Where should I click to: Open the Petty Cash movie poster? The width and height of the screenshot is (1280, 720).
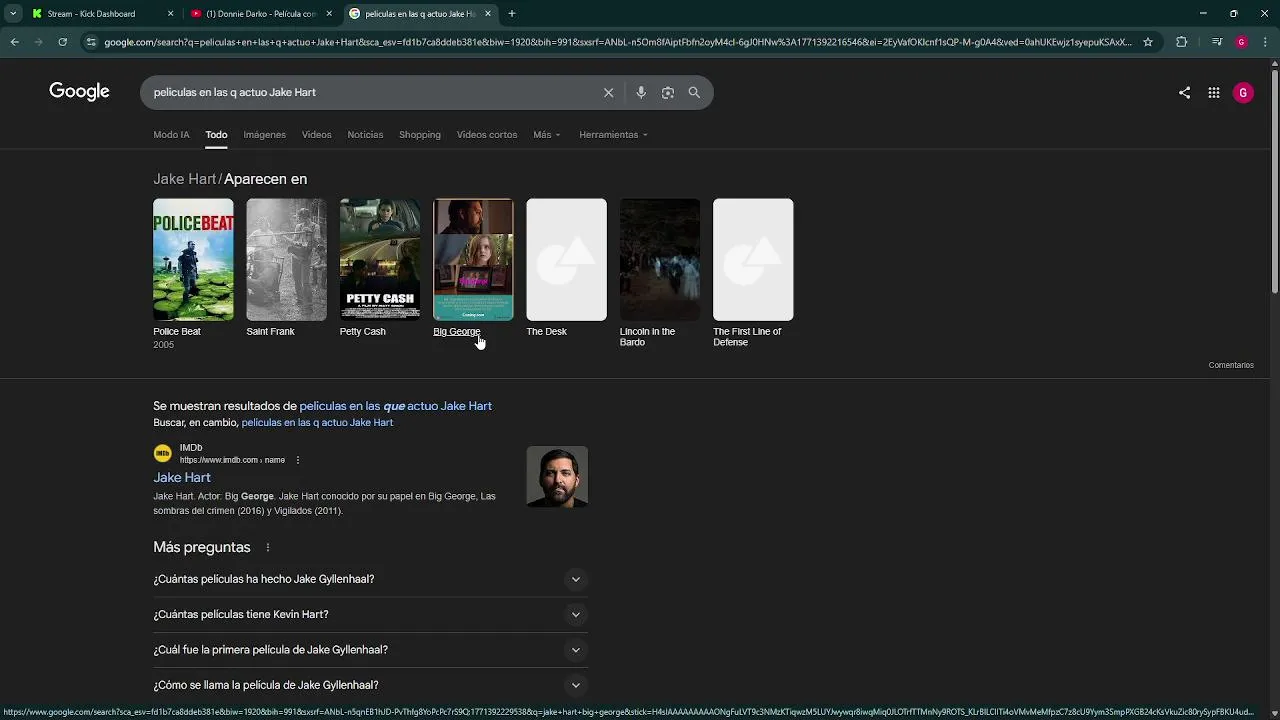click(380, 260)
